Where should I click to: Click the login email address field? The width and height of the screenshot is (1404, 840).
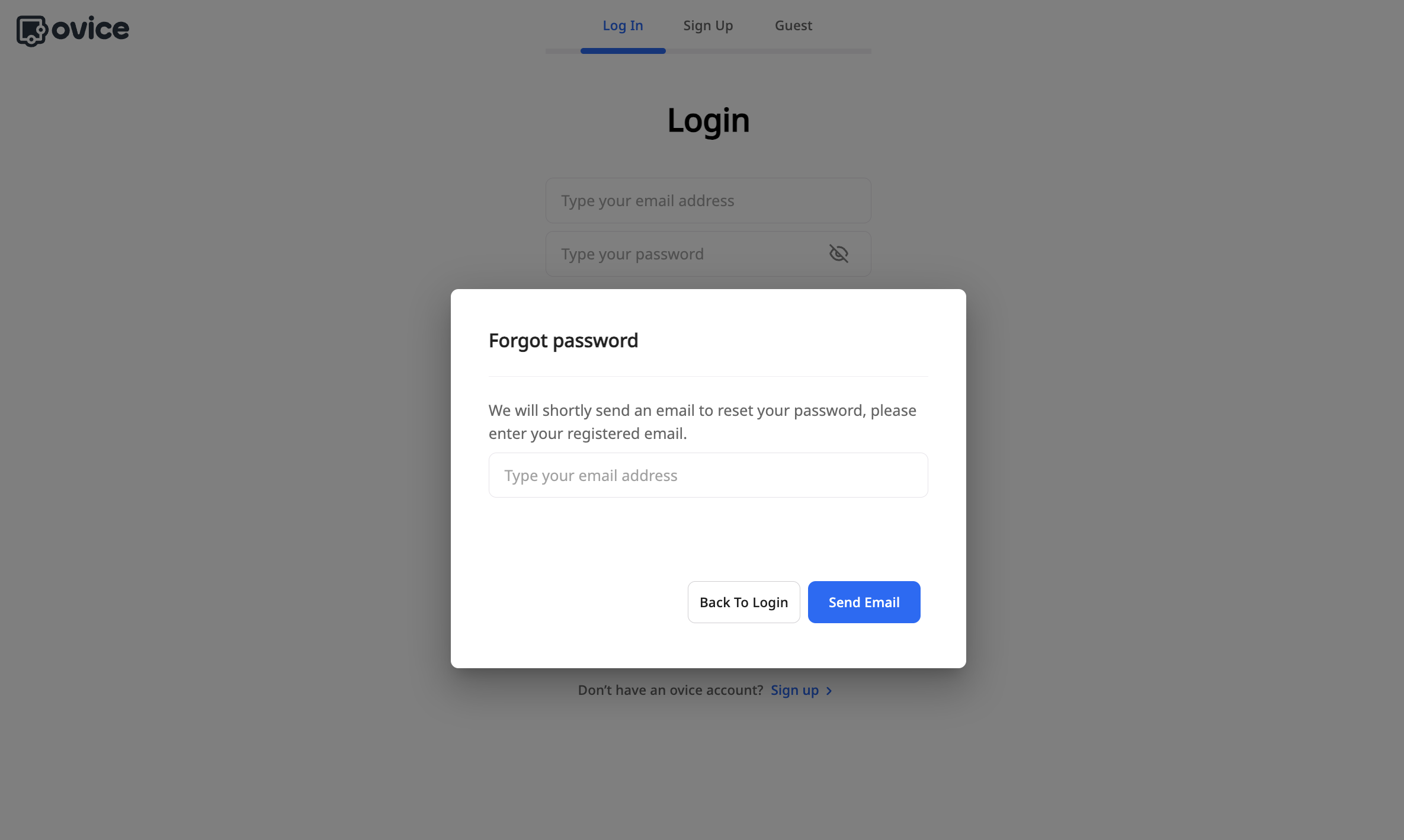point(708,200)
